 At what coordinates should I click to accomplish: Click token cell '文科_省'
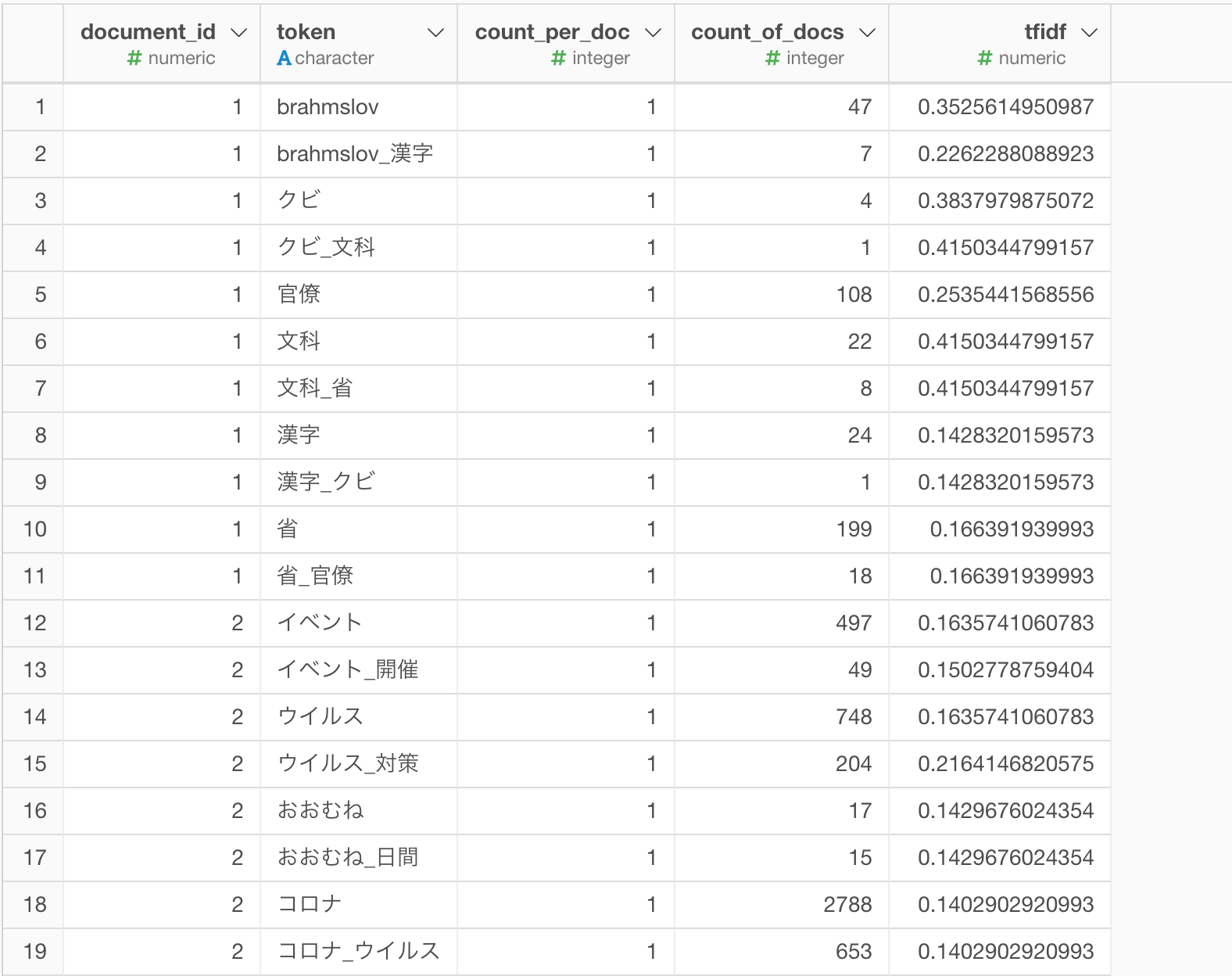(359, 389)
